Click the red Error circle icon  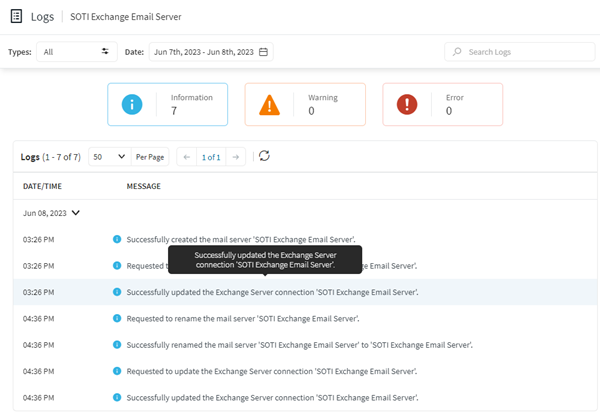tap(407, 104)
